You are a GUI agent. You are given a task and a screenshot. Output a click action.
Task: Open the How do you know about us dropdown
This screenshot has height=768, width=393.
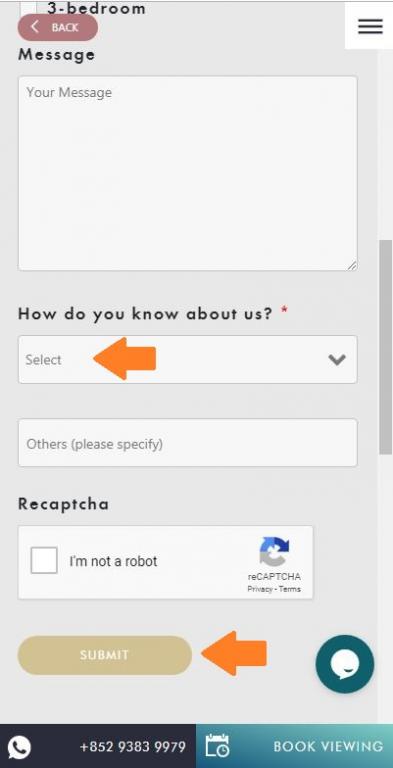(x=188, y=360)
